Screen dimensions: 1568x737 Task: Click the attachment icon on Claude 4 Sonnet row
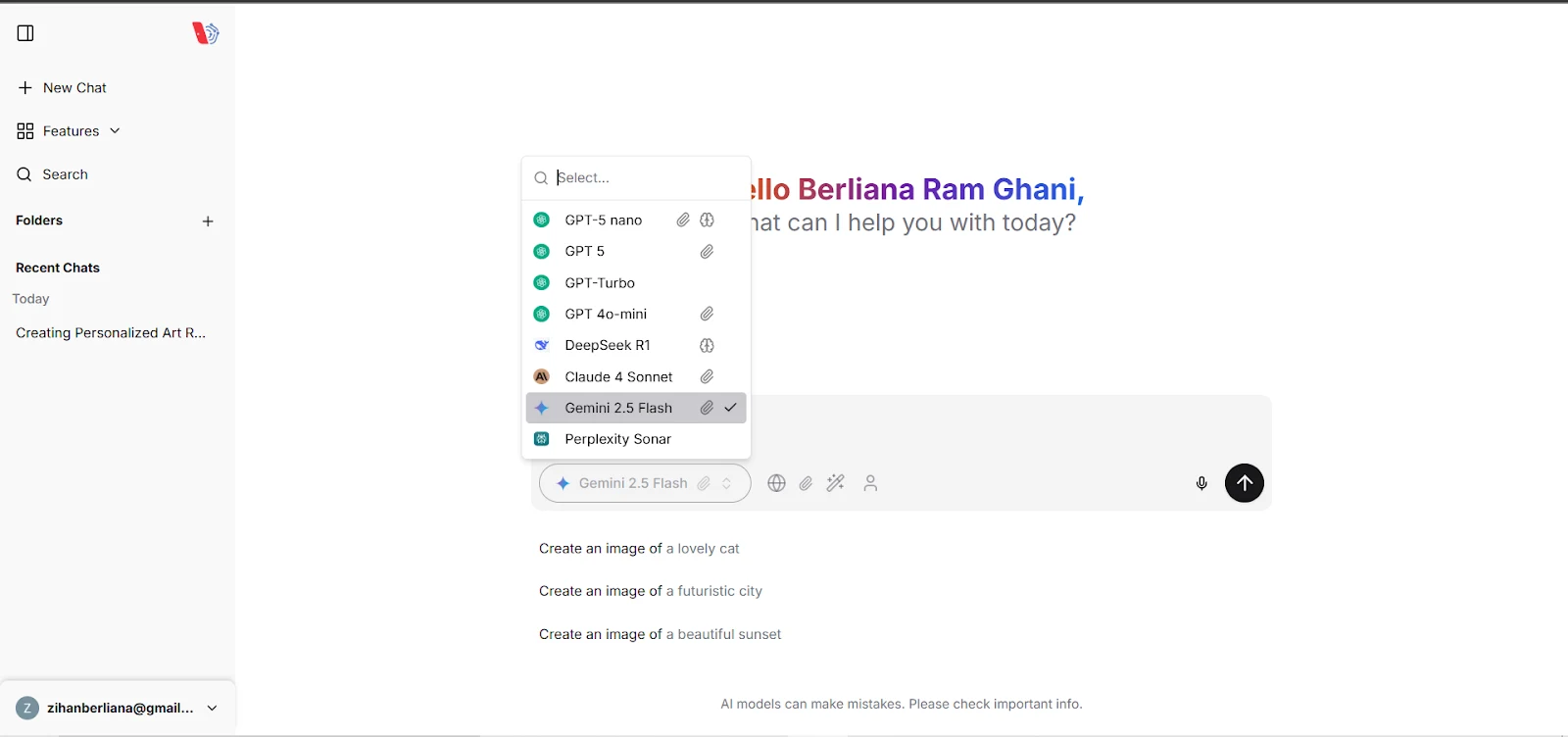(707, 376)
